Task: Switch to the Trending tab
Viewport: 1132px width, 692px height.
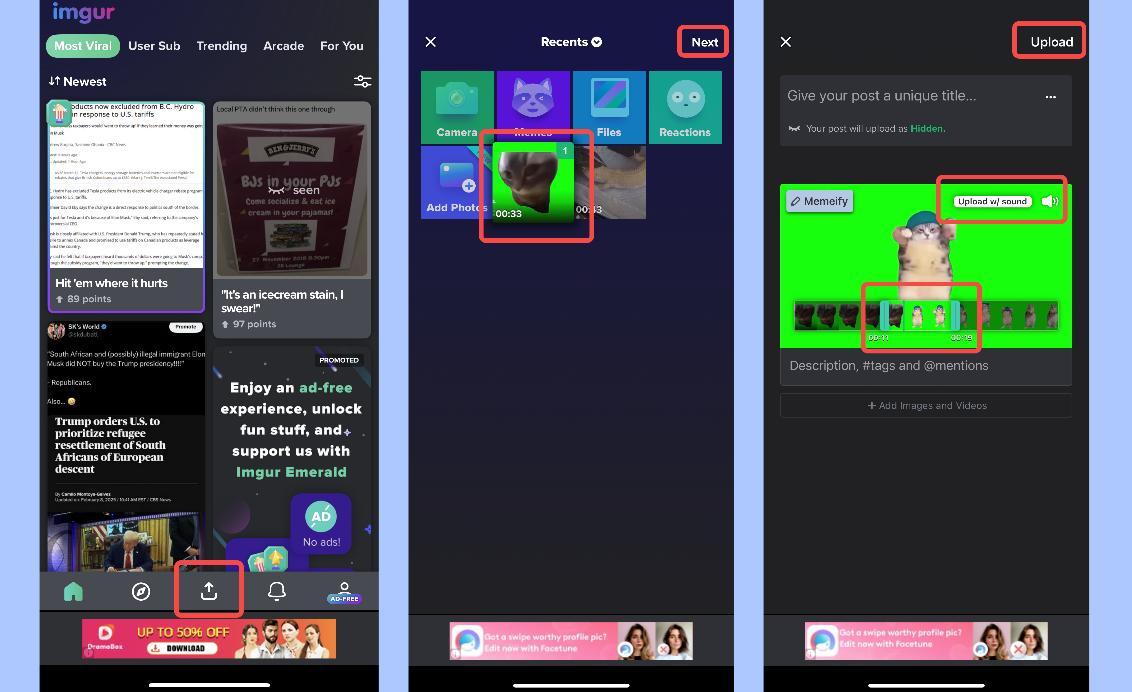Action: 221,45
